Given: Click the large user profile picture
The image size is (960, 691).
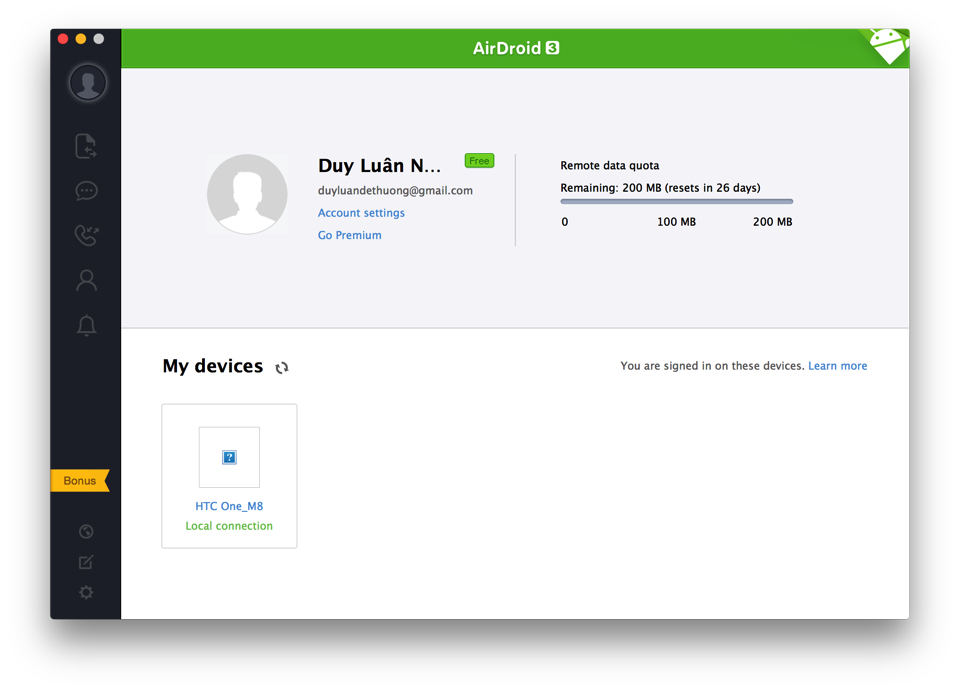Looking at the screenshot, I should tap(247, 194).
